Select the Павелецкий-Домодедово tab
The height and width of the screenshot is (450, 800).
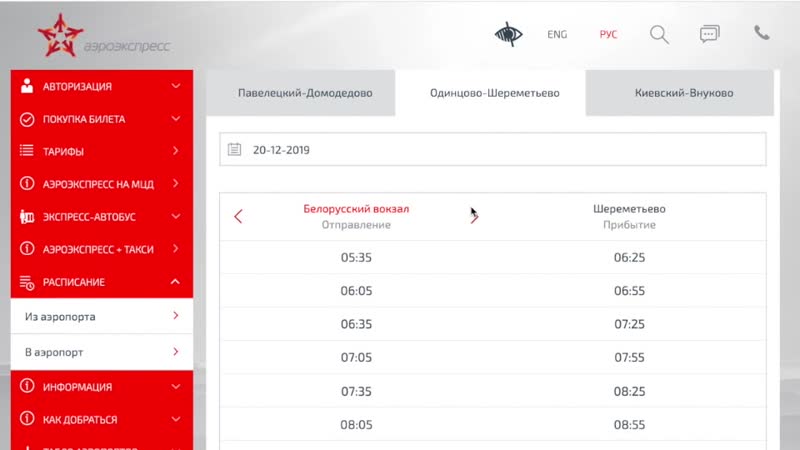(305, 93)
